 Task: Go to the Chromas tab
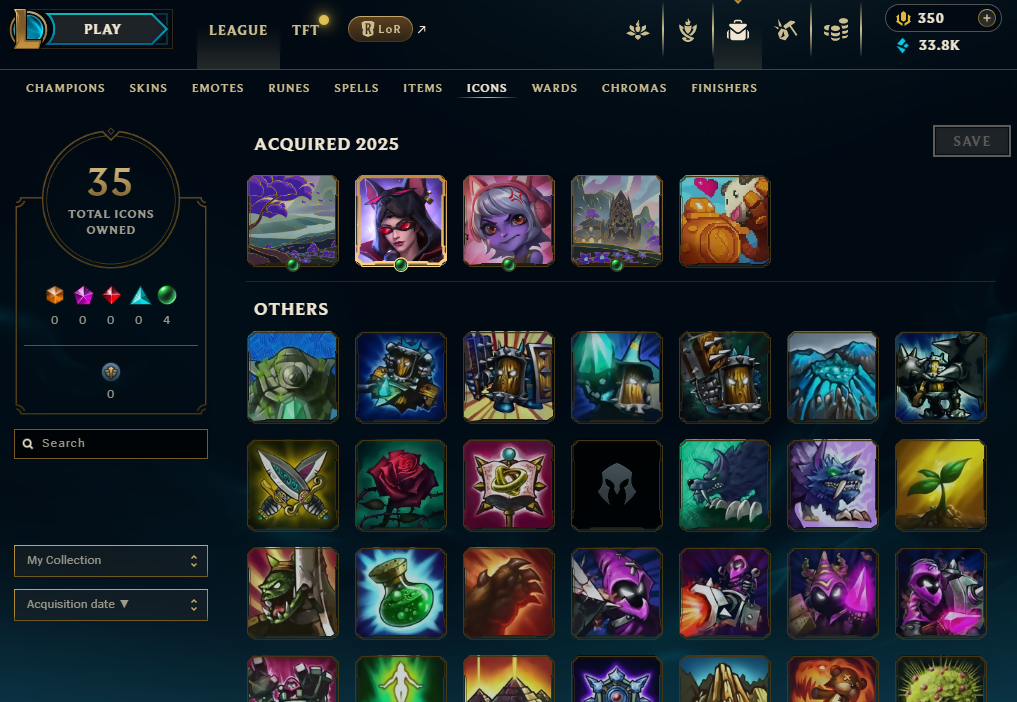634,88
